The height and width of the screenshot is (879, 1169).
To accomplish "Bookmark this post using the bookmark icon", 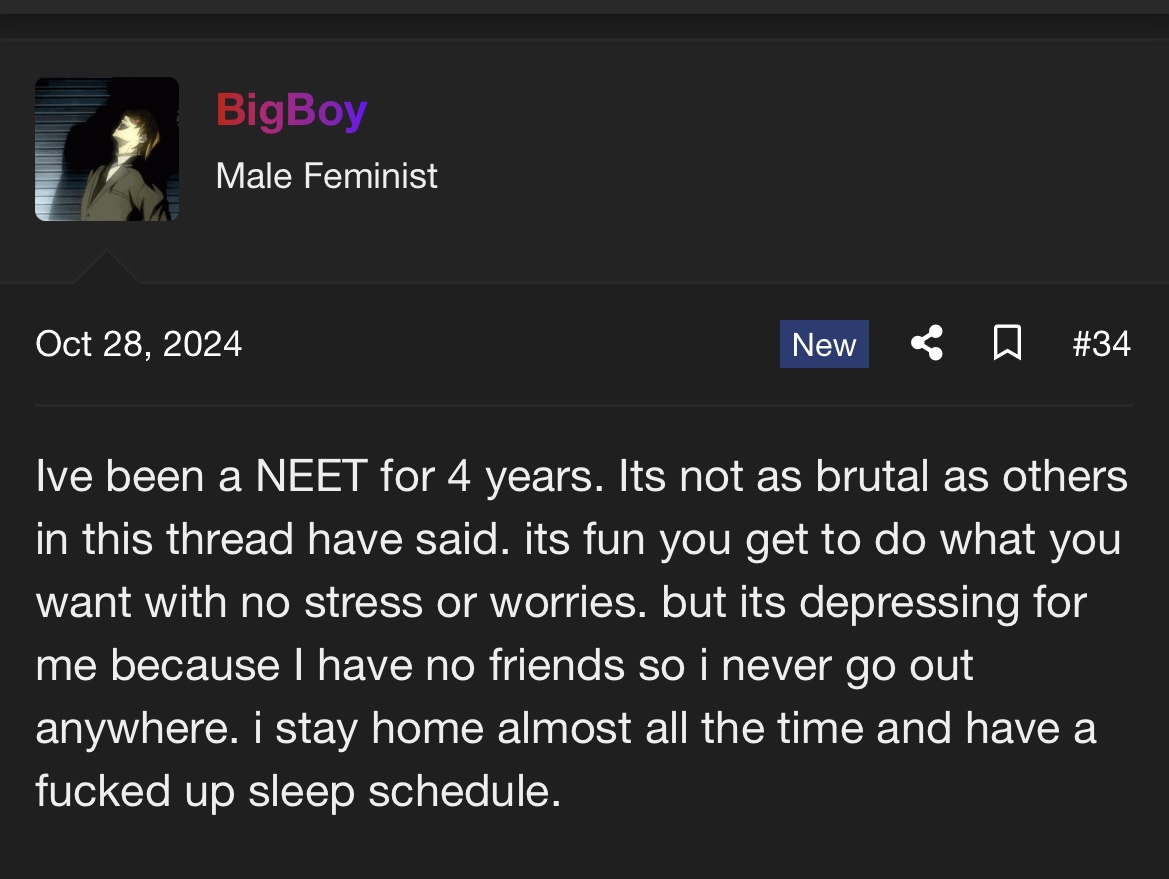I will pyautogui.click(x=1007, y=344).
